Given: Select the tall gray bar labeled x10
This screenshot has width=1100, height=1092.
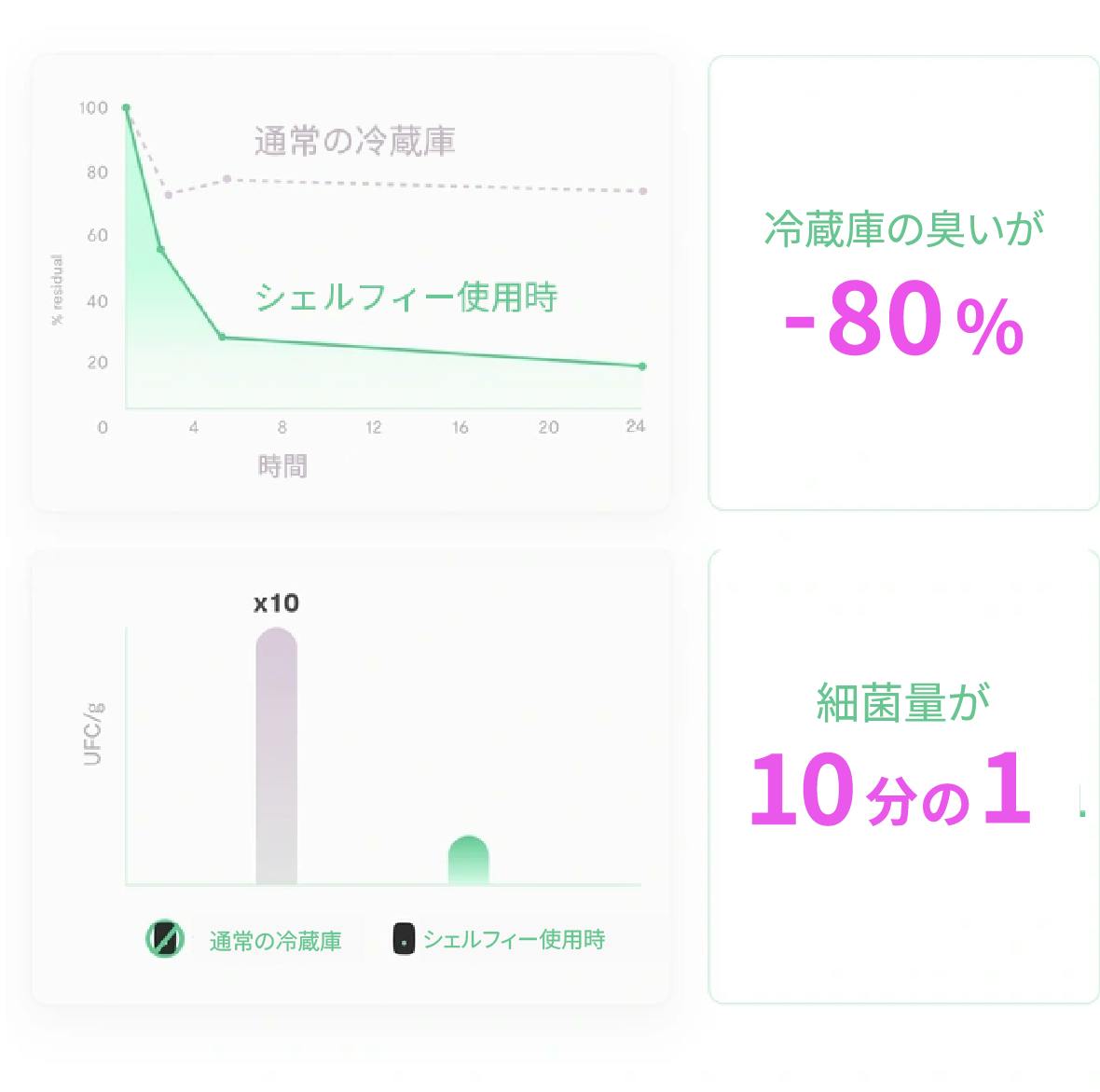Looking at the screenshot, I should point(276,755).
